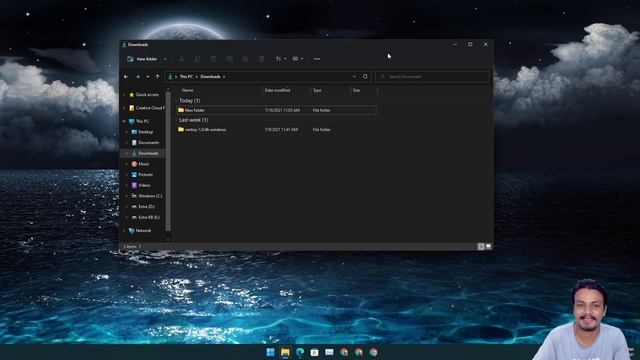Click date 7/9/2021 11:41 AM
Screen dimensions: 640x360
coord(281,129)
